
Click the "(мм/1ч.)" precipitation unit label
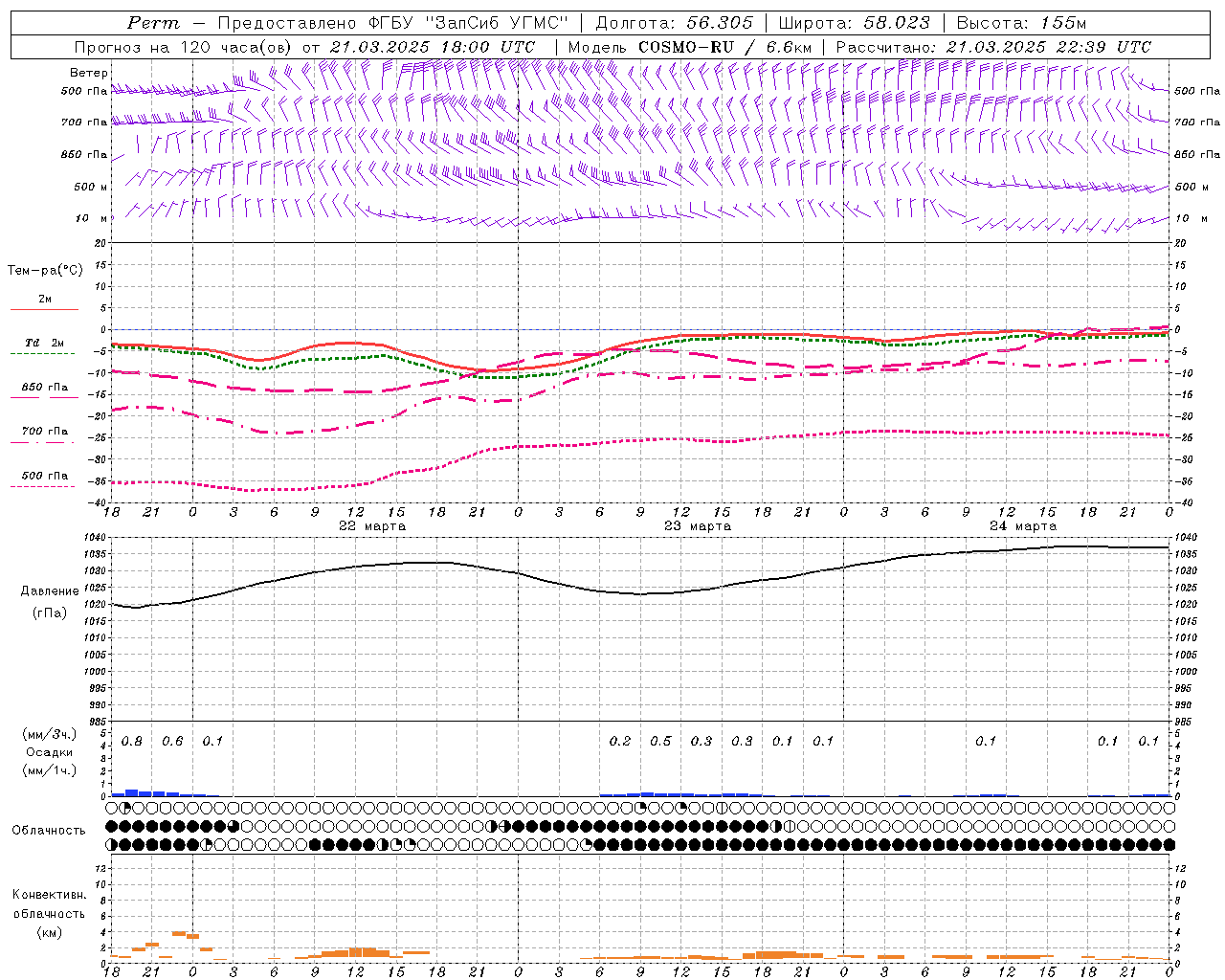click(50, 770)
